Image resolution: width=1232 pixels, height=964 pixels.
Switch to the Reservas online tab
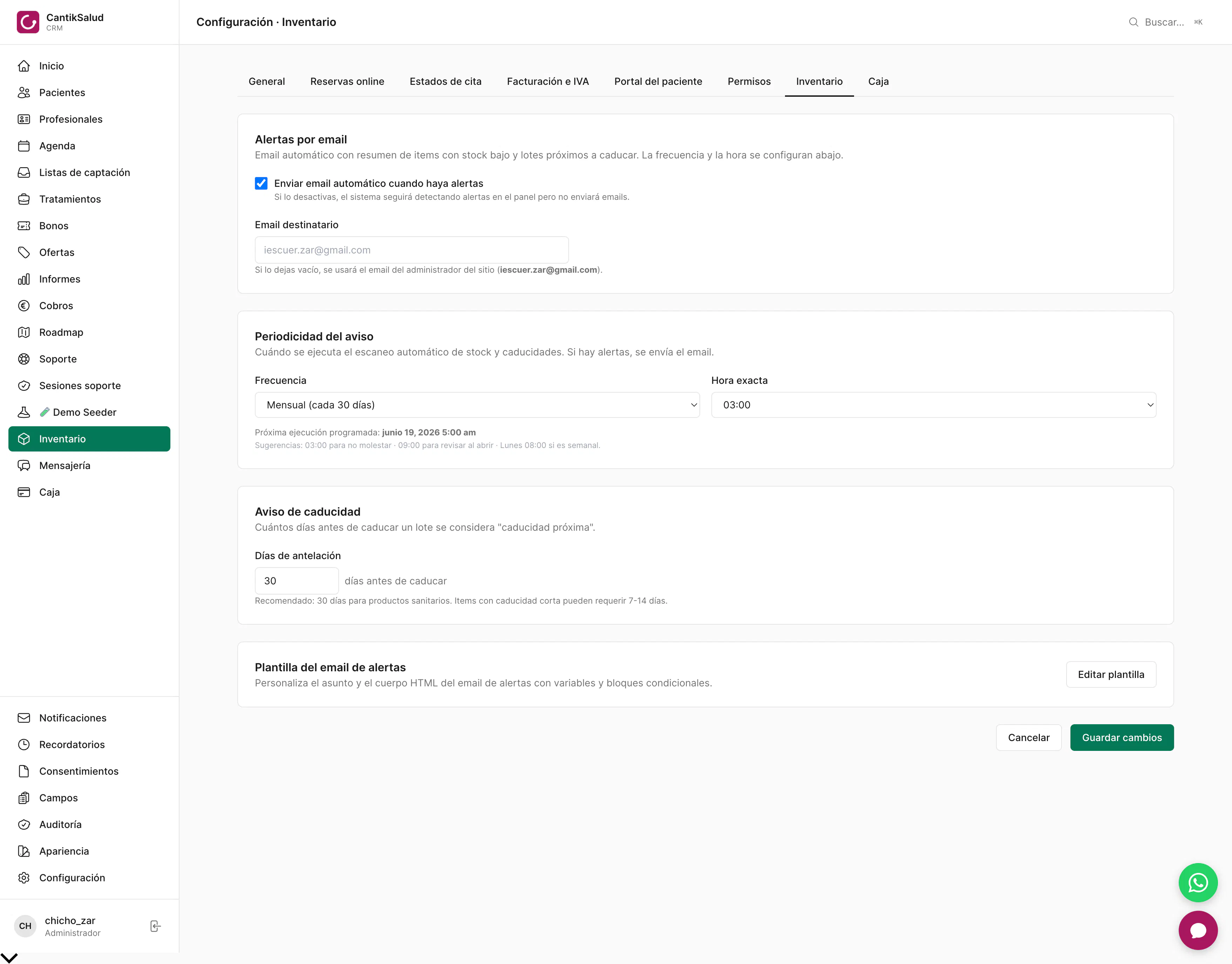(347, 81)
